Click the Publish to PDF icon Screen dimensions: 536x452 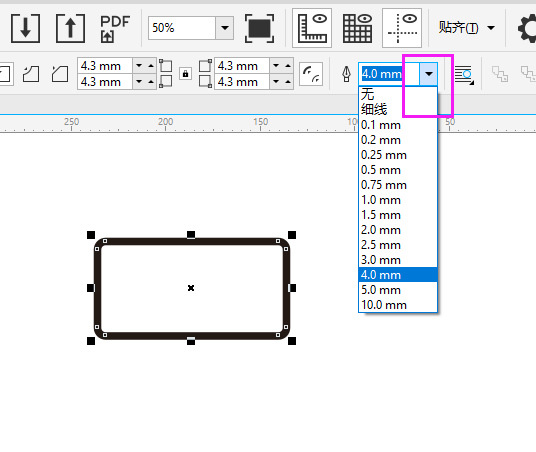coord(115,28)
